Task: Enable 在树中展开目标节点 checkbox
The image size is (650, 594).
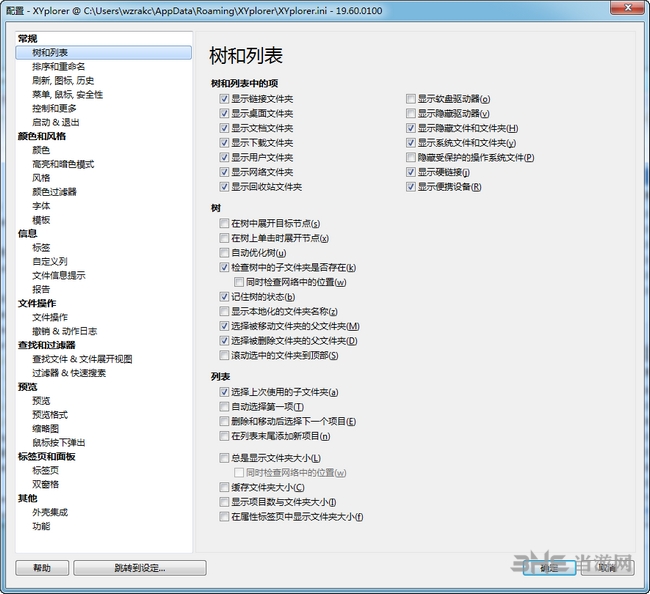Action: (x=224, y=223)
